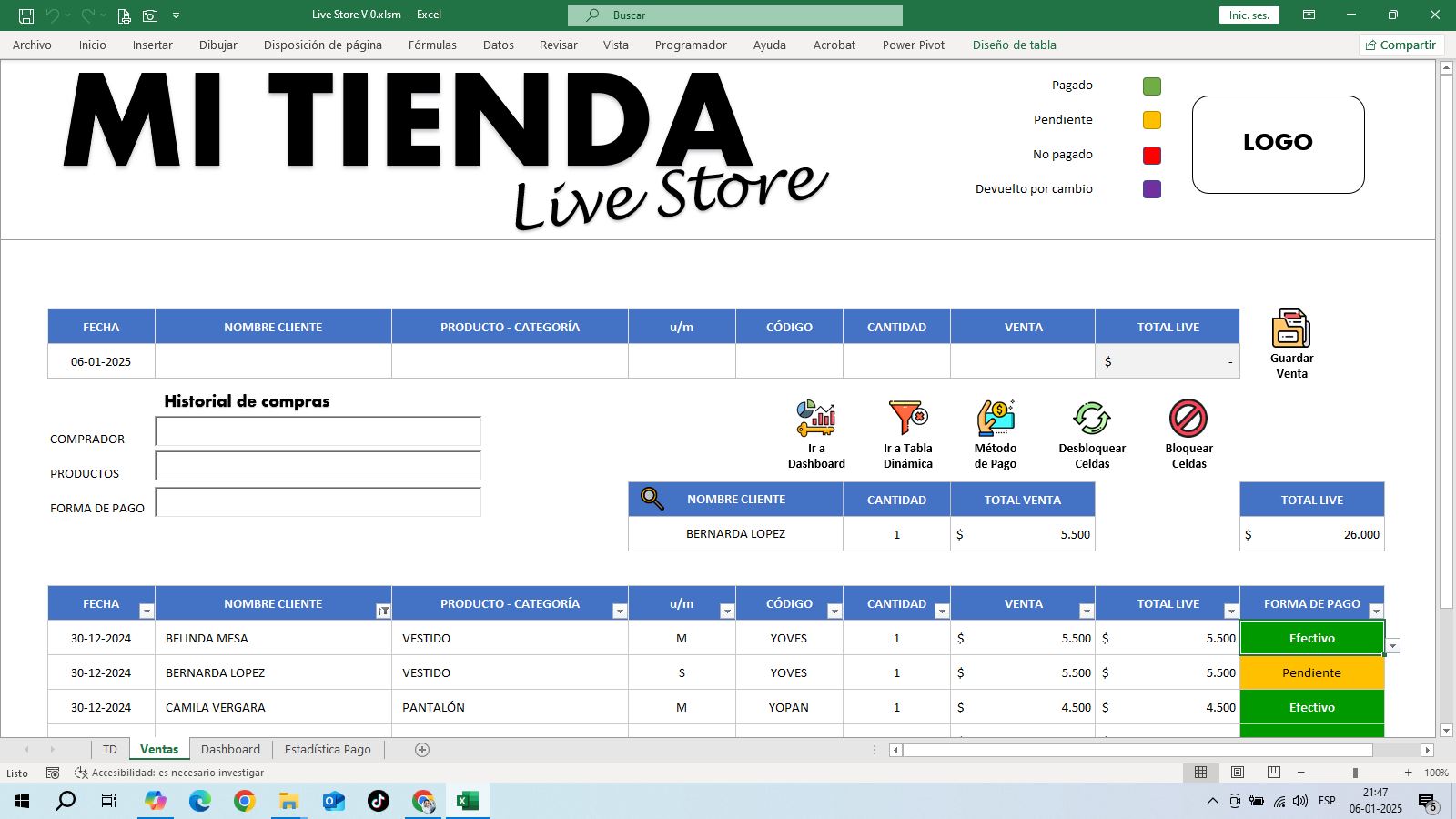The image size is (1456, 819).
Task: Click the Desbloquear Celdas recycle icon
Action: 1091,420
